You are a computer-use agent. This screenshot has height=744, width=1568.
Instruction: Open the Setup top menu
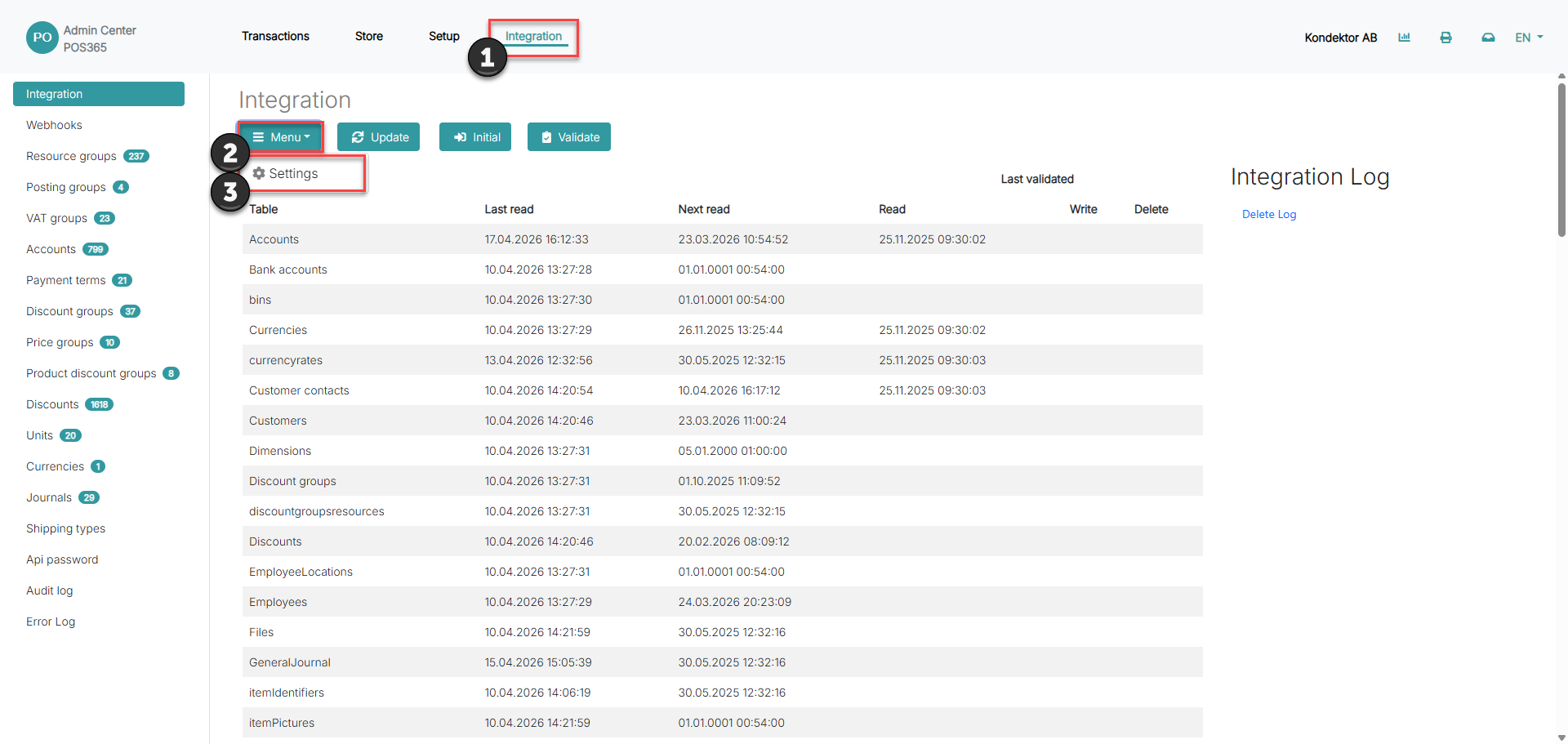pos(443,36)
